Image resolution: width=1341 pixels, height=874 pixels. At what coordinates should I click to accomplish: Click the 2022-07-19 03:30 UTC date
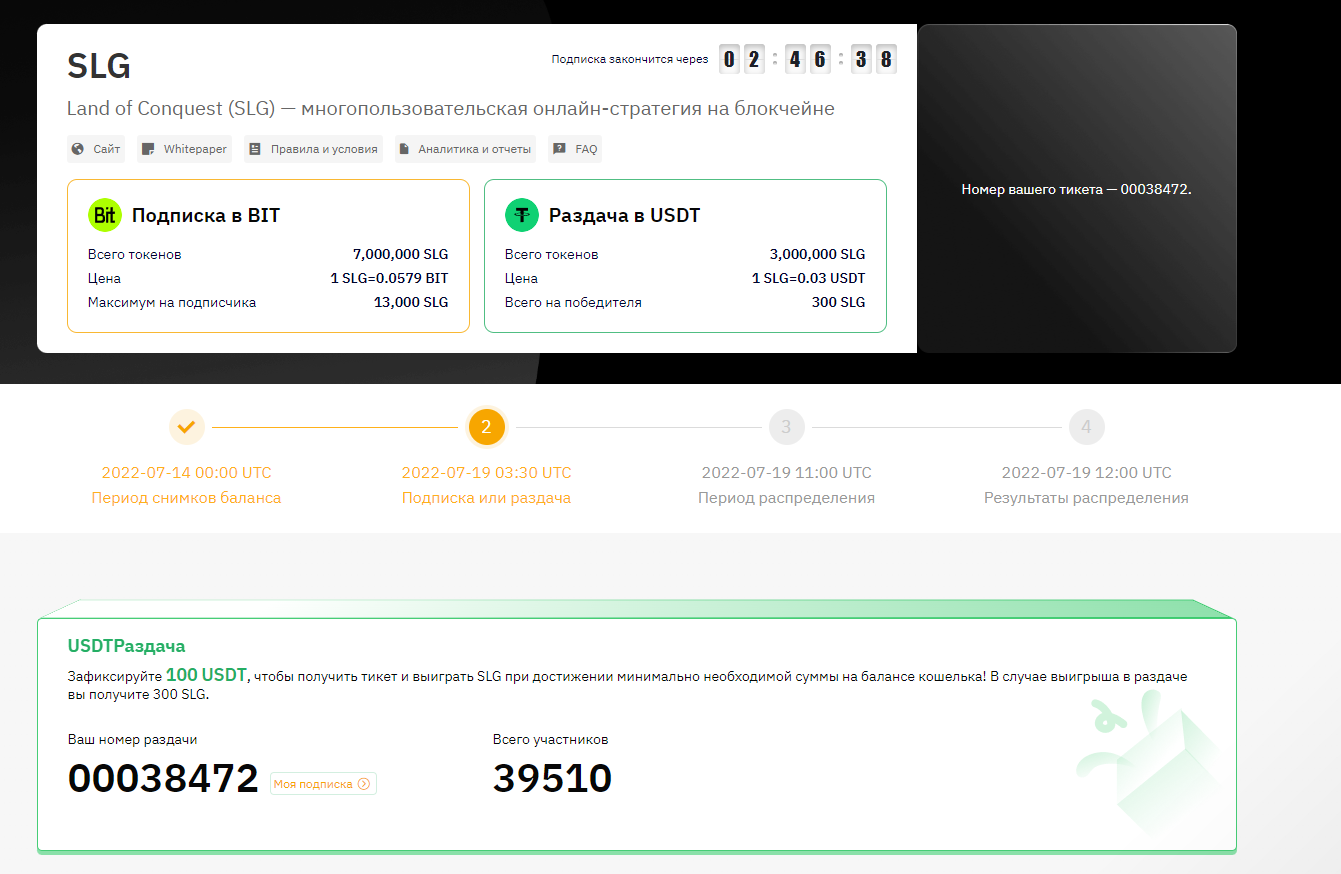tap(487, 472)
